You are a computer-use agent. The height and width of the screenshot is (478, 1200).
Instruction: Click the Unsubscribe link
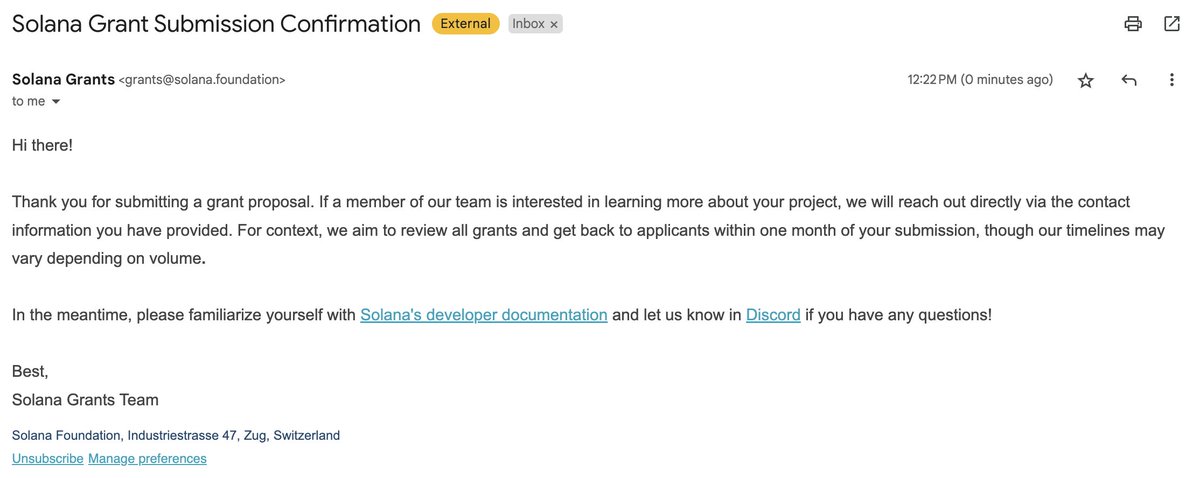47,459
